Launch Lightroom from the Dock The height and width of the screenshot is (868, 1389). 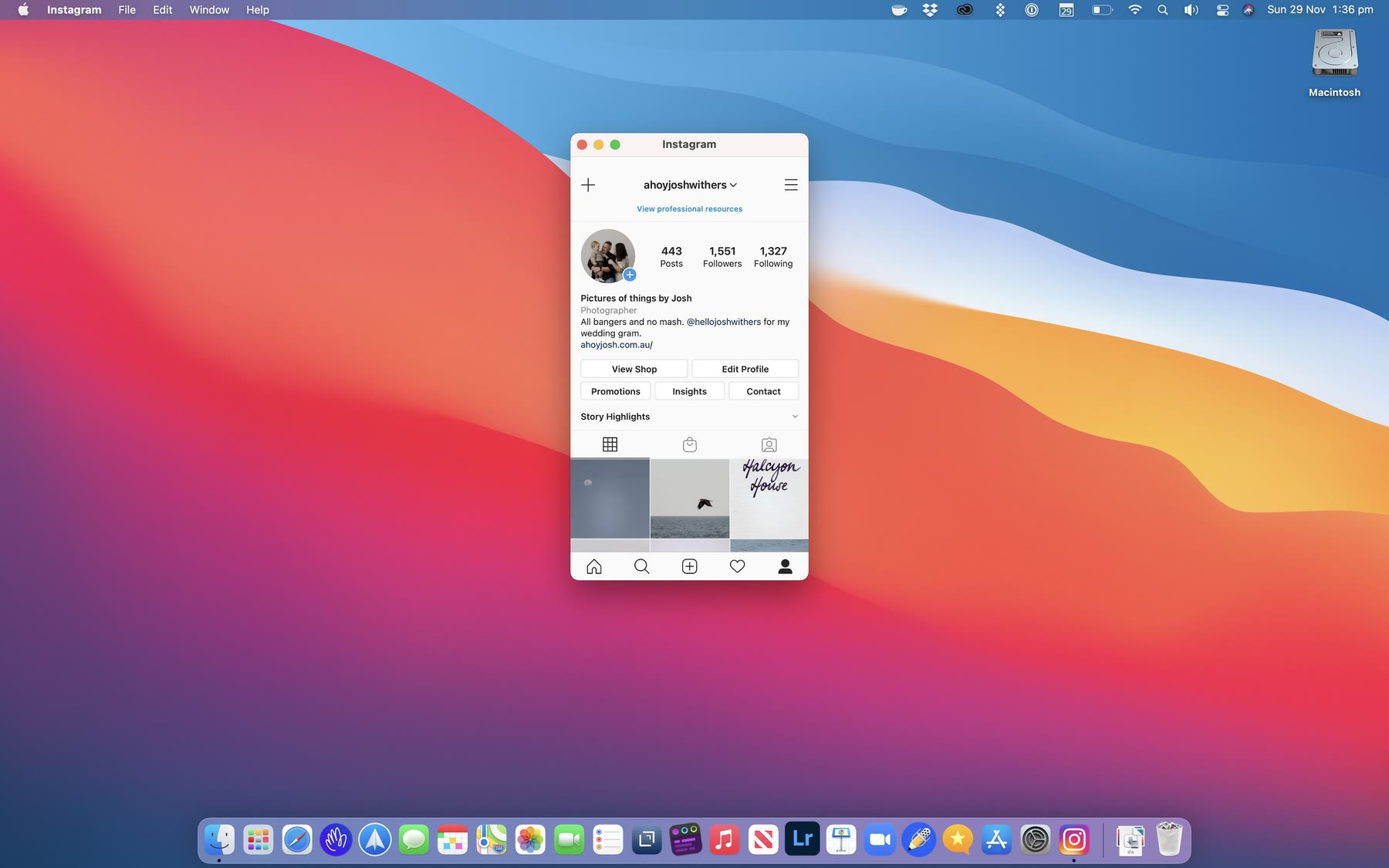[802, 839]
